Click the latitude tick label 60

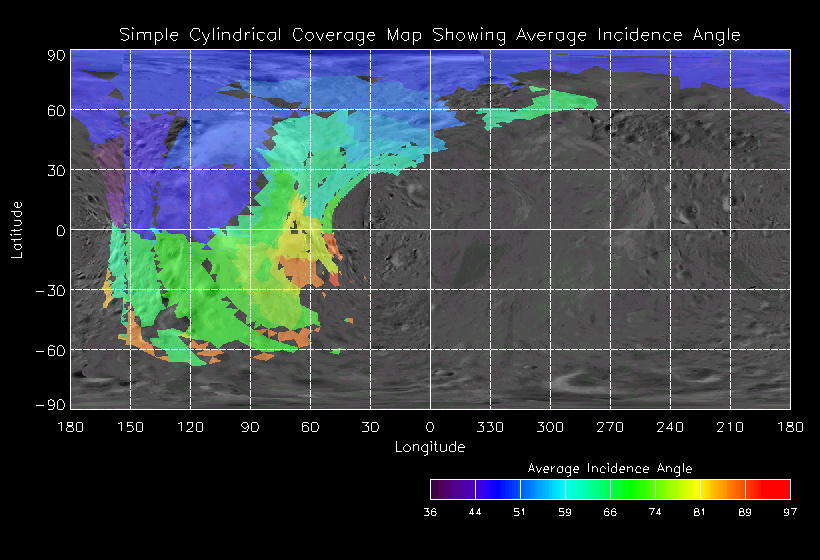coord(56,111)
